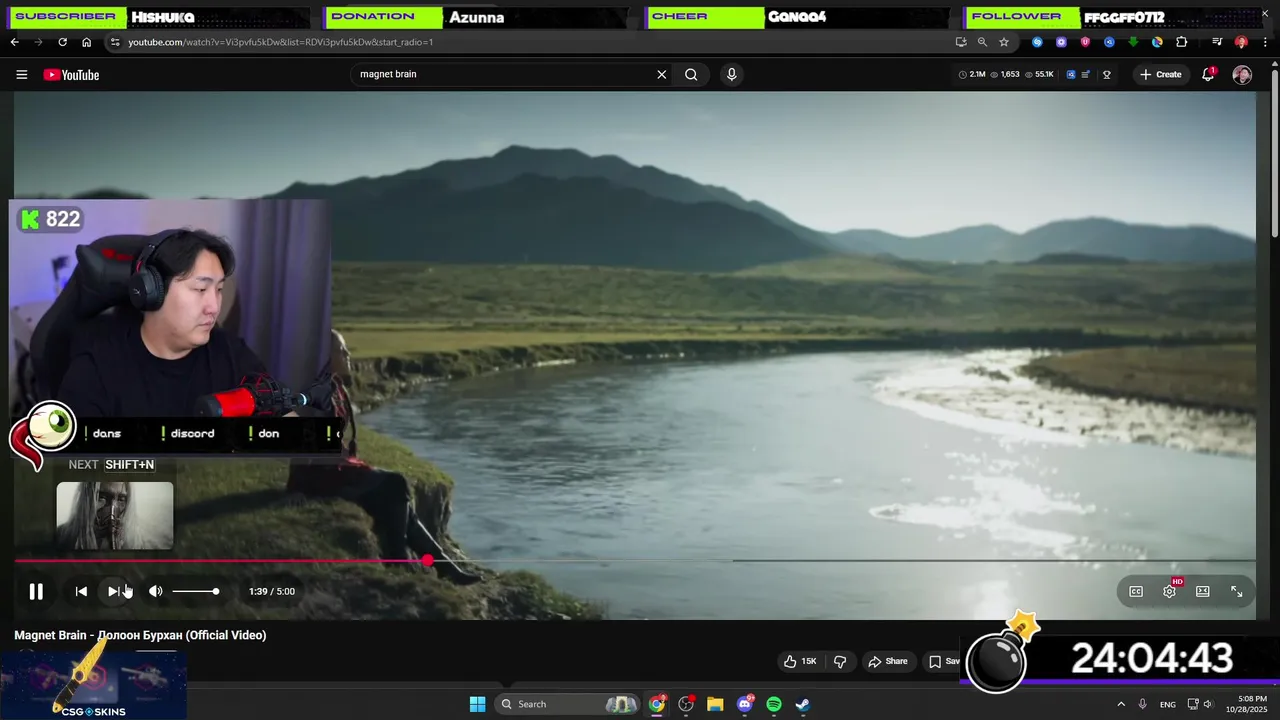Image resolution: width=1280 pixels, height=720 pixels.
Task: Enter full screen mode
Action: 1236,591
